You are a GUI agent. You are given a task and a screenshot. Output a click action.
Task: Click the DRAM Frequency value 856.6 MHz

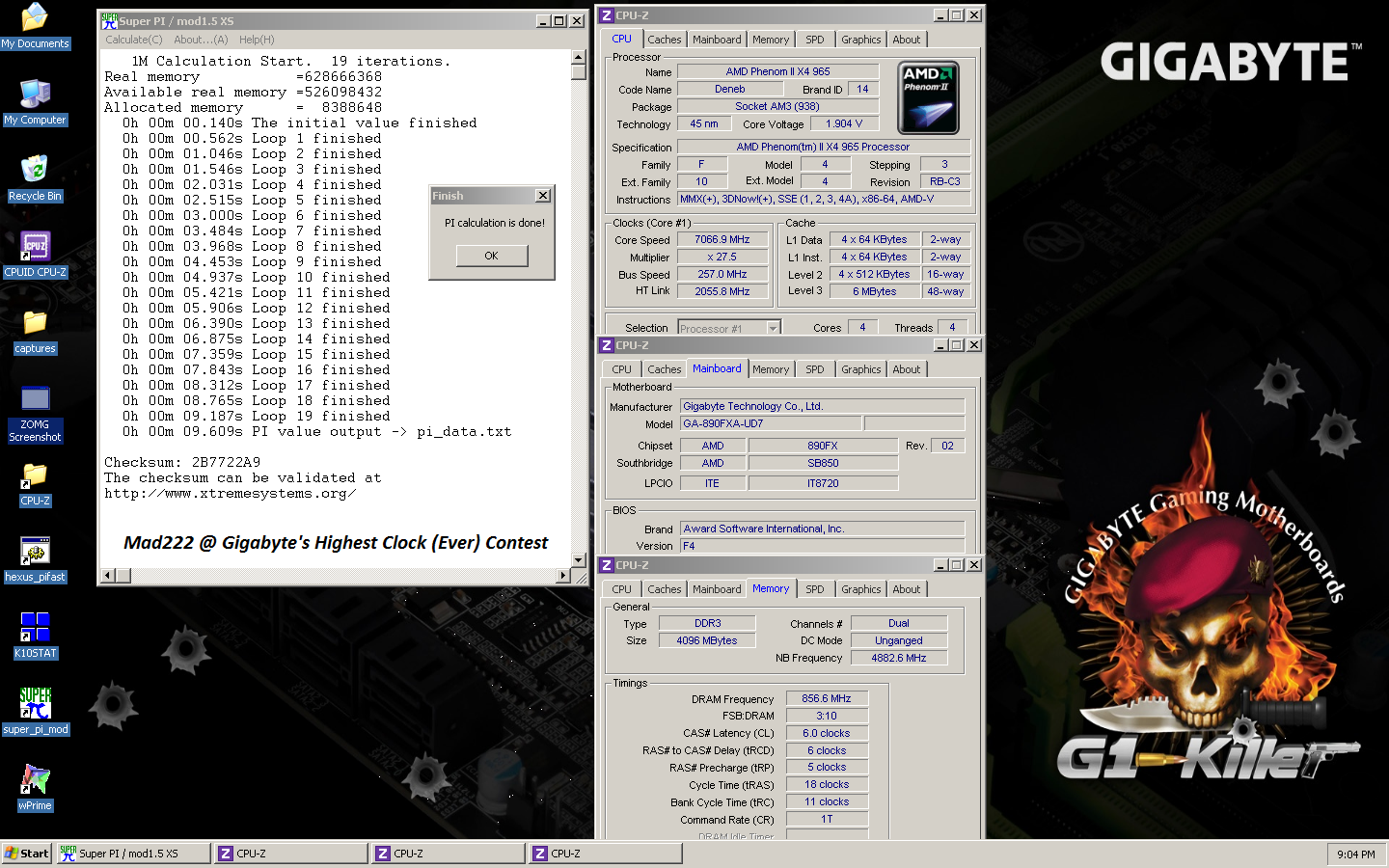827,698
